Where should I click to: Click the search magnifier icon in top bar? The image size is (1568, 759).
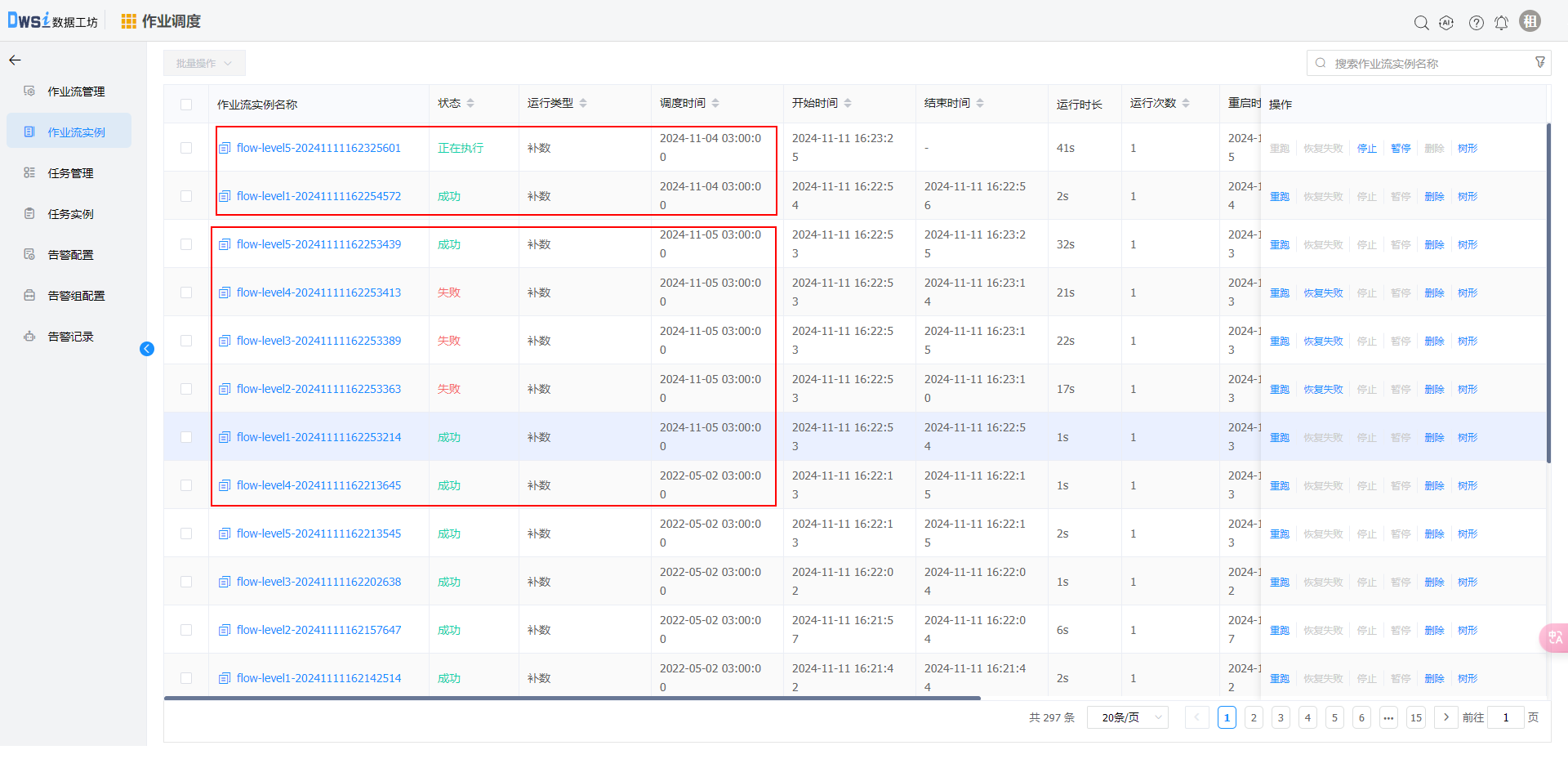coord(1421,23)
